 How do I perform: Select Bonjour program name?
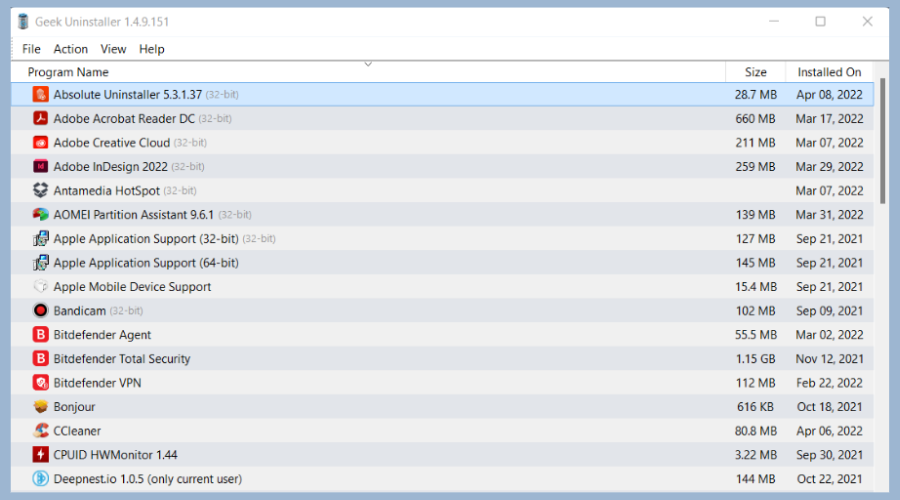[74, 407]
